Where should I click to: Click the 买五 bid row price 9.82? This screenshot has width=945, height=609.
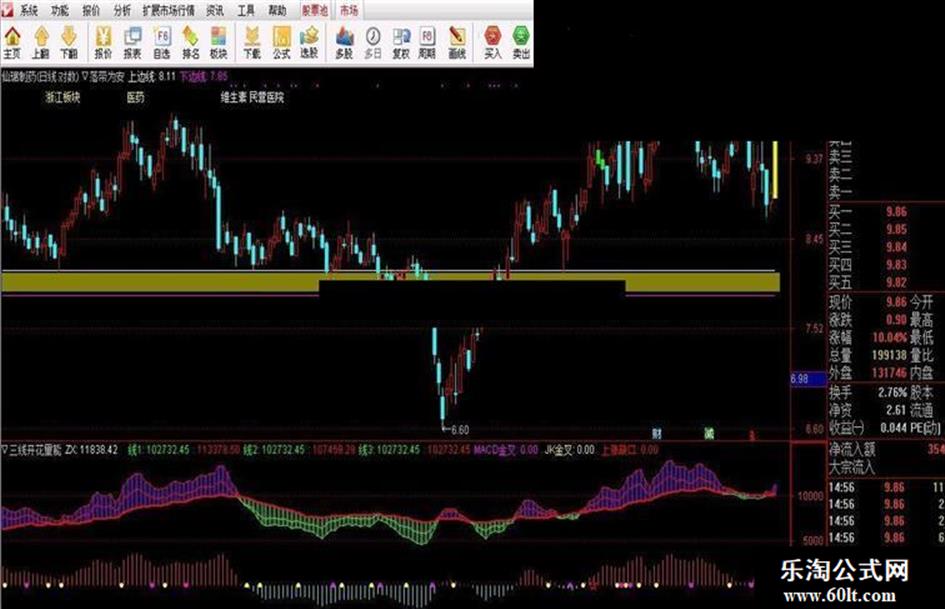896,282
